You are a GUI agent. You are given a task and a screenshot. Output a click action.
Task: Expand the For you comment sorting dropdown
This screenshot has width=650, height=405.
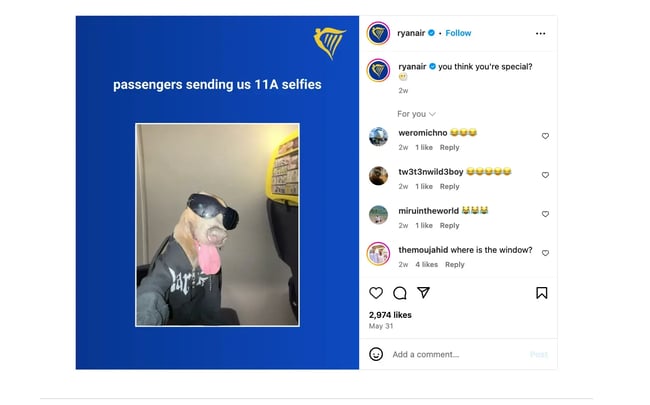(x=416, y=114)
